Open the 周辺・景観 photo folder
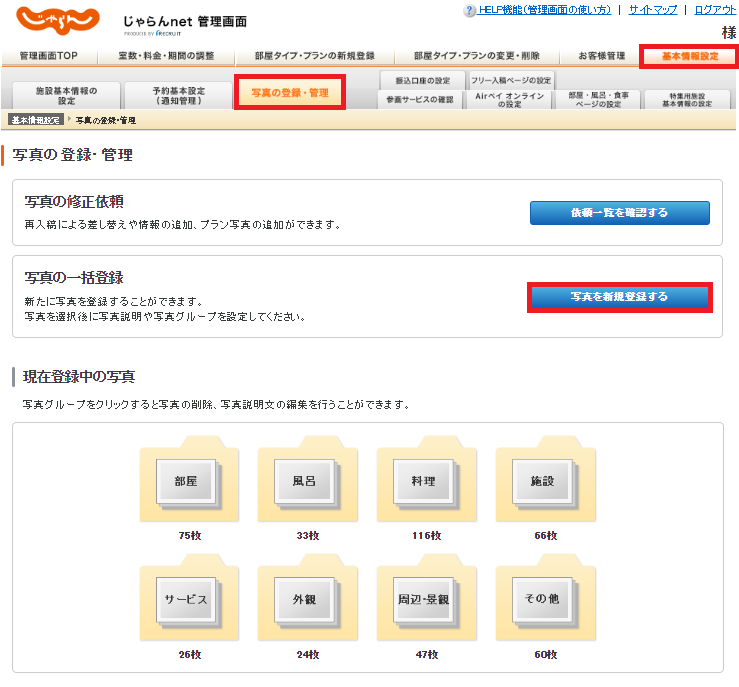Screen dimensions: 739x687 tap(422, 599)
